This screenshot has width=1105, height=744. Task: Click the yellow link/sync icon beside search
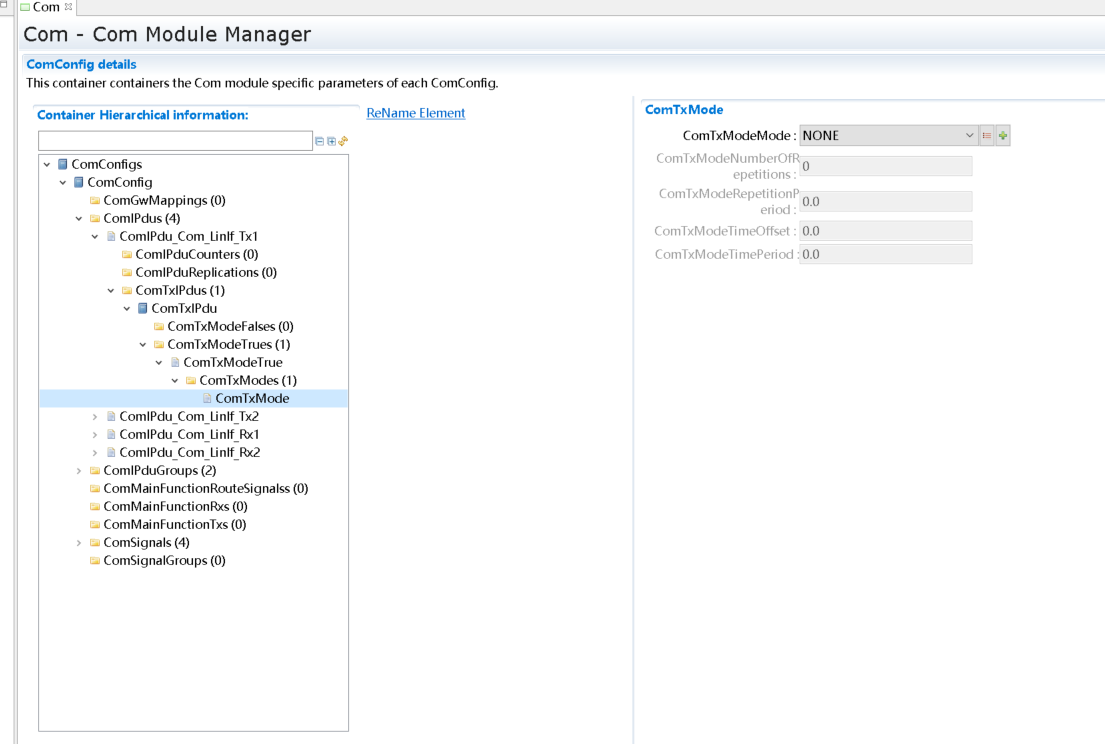343,142
